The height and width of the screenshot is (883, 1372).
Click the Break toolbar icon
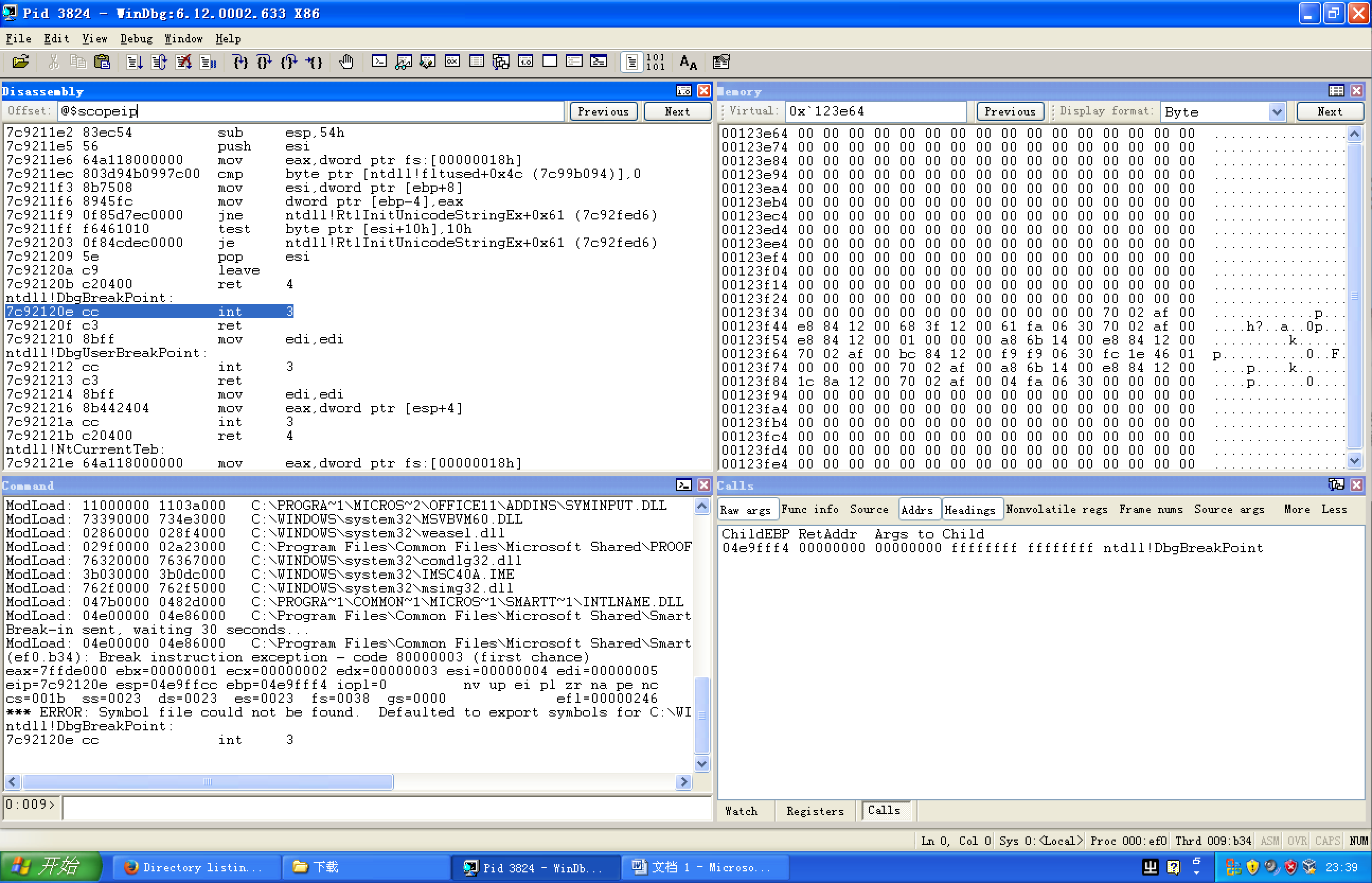point(208,62)
